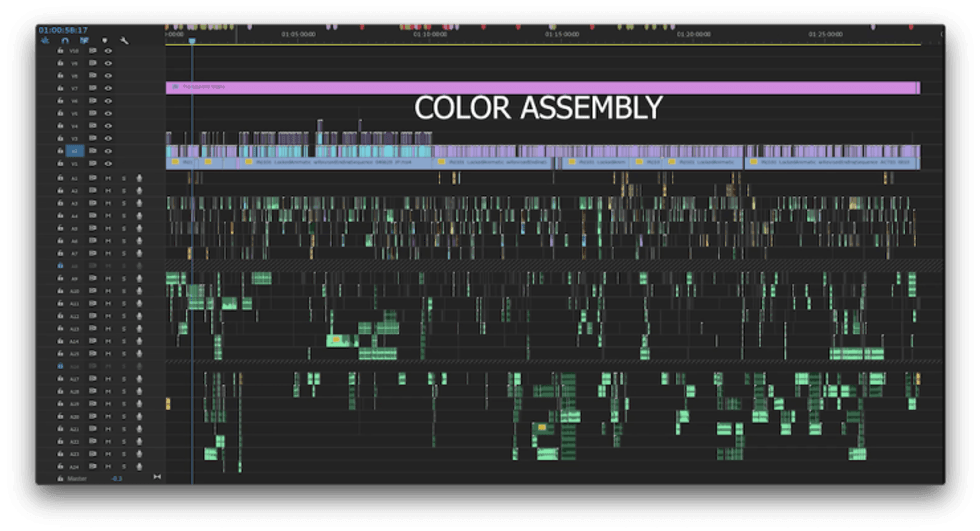Click the 01:10:00:00 mark on time ruler
This screenshot has width=980, height=531.
coord(430,34)
